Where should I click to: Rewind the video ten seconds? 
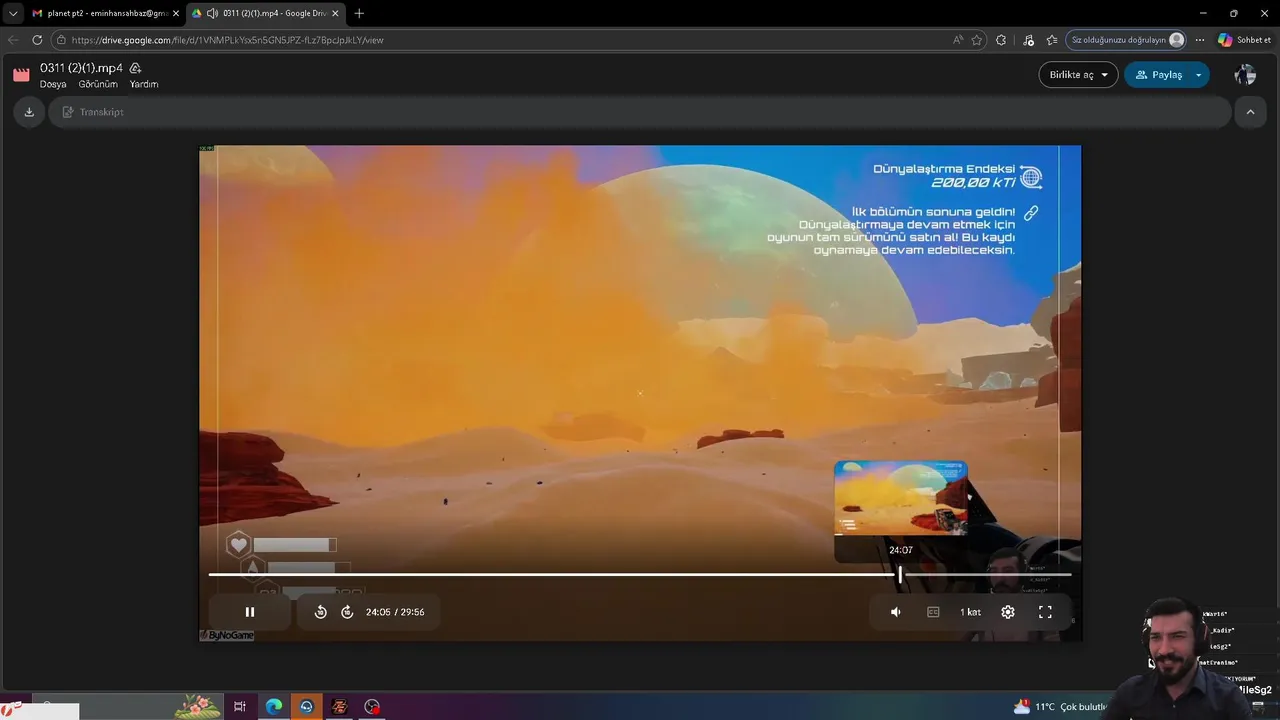tap(321, 612)
